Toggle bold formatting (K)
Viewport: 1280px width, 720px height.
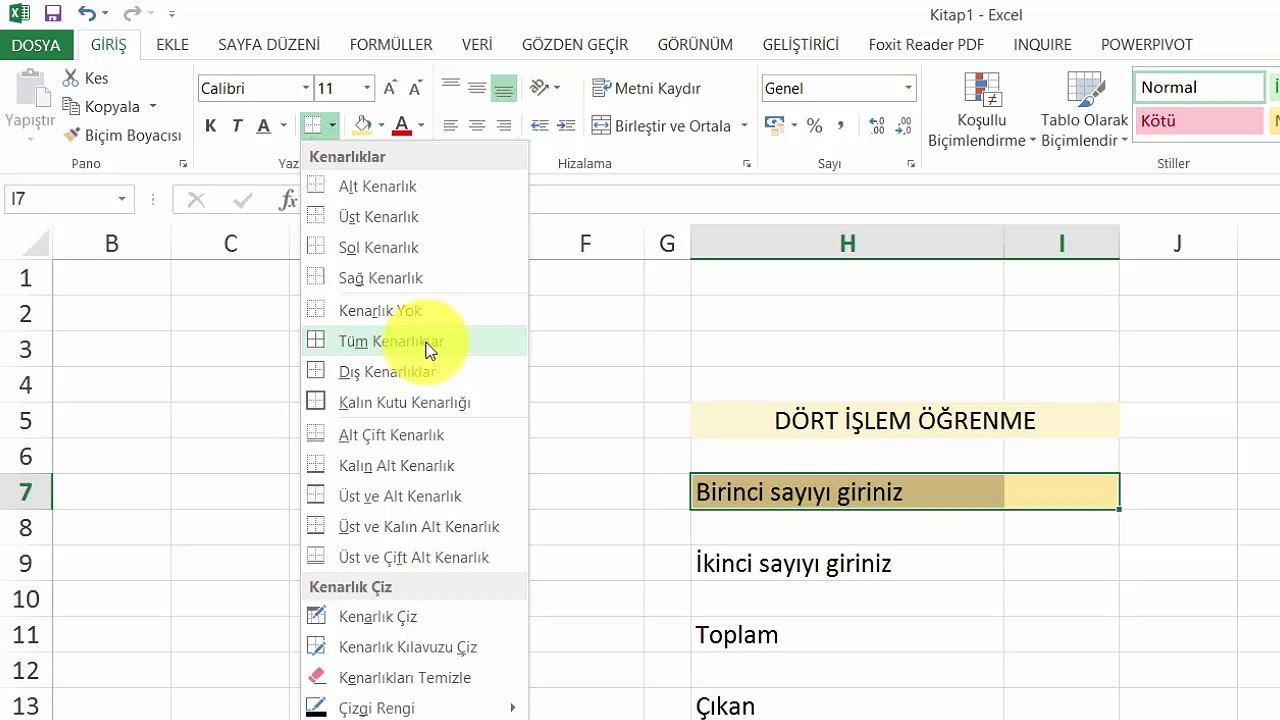click(210, 125)
